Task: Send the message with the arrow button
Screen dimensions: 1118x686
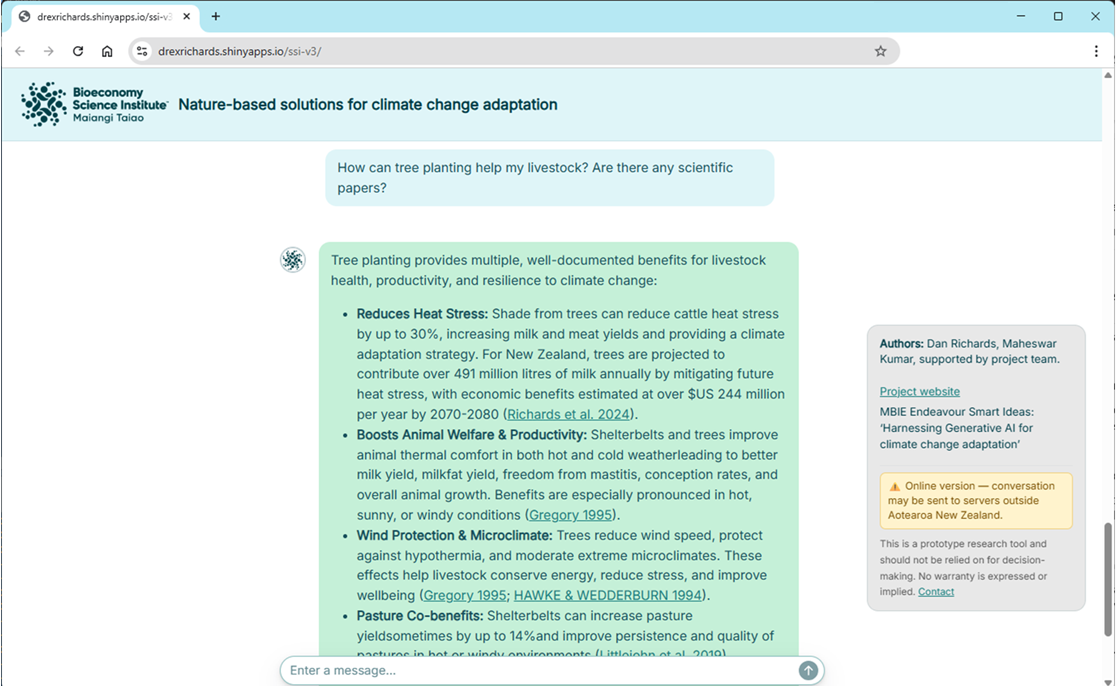Action: [808, 670]
